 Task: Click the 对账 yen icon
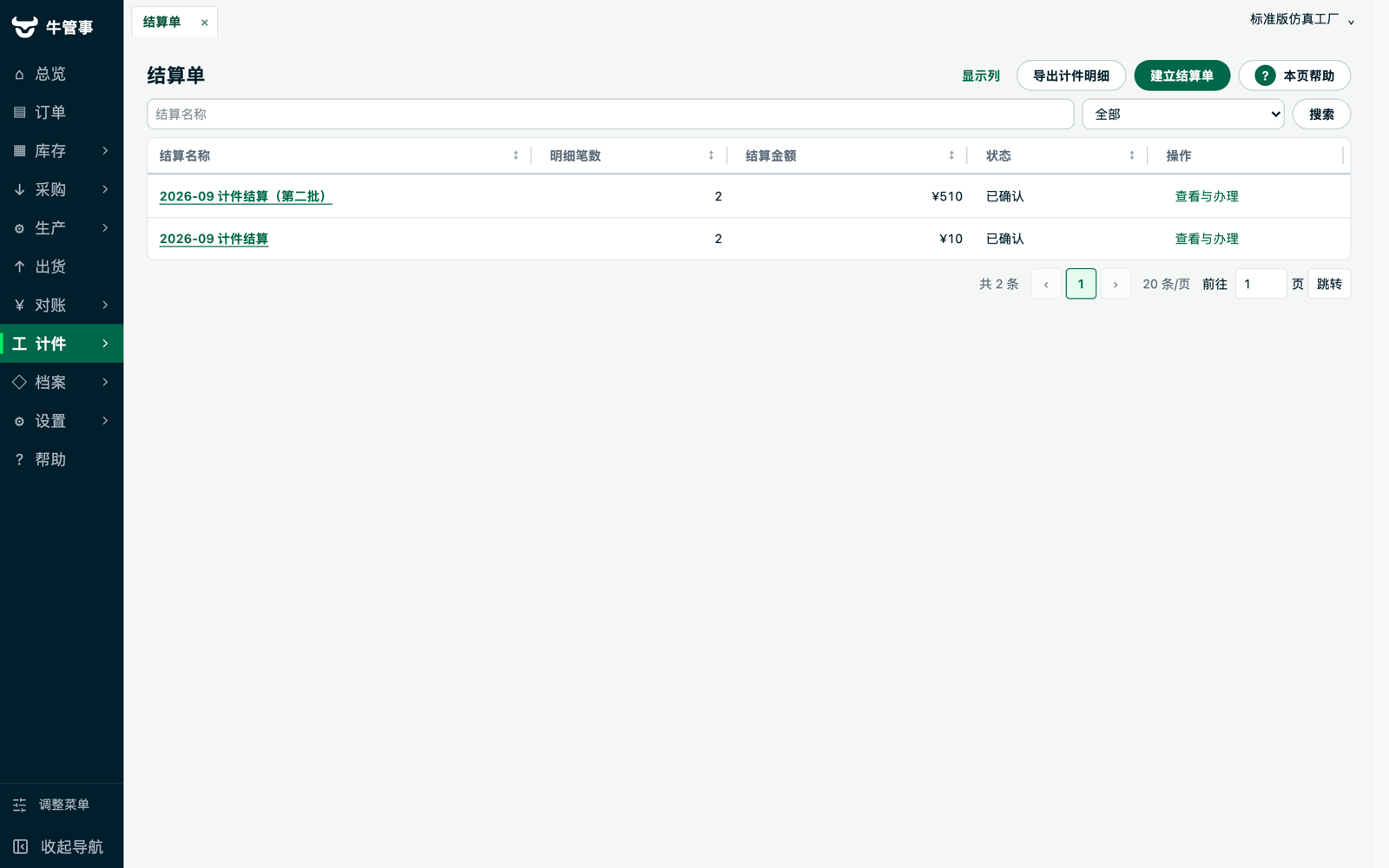19,306
